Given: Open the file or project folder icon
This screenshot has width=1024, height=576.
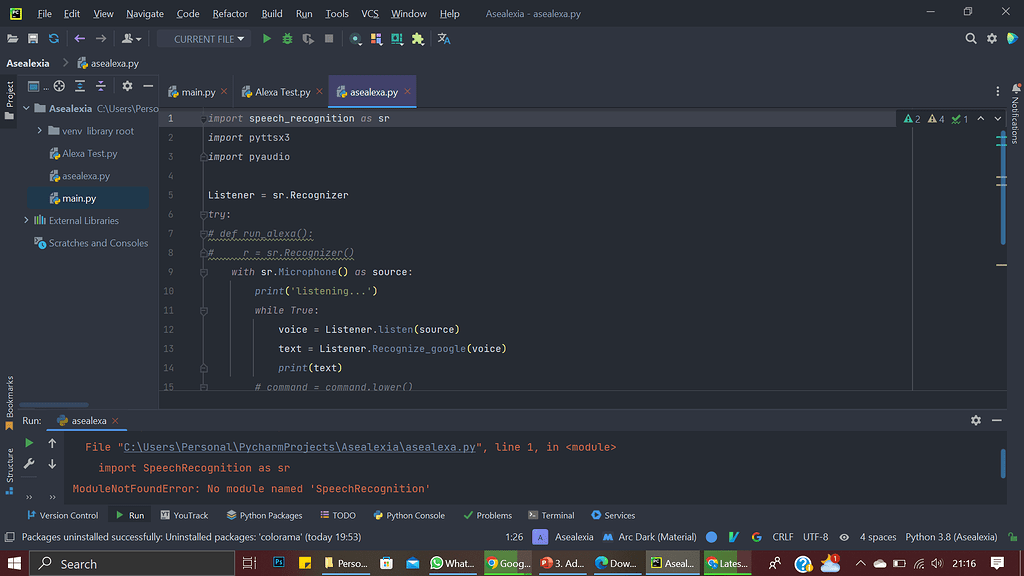Looking at the screenshot, I should tap(12, 39).
